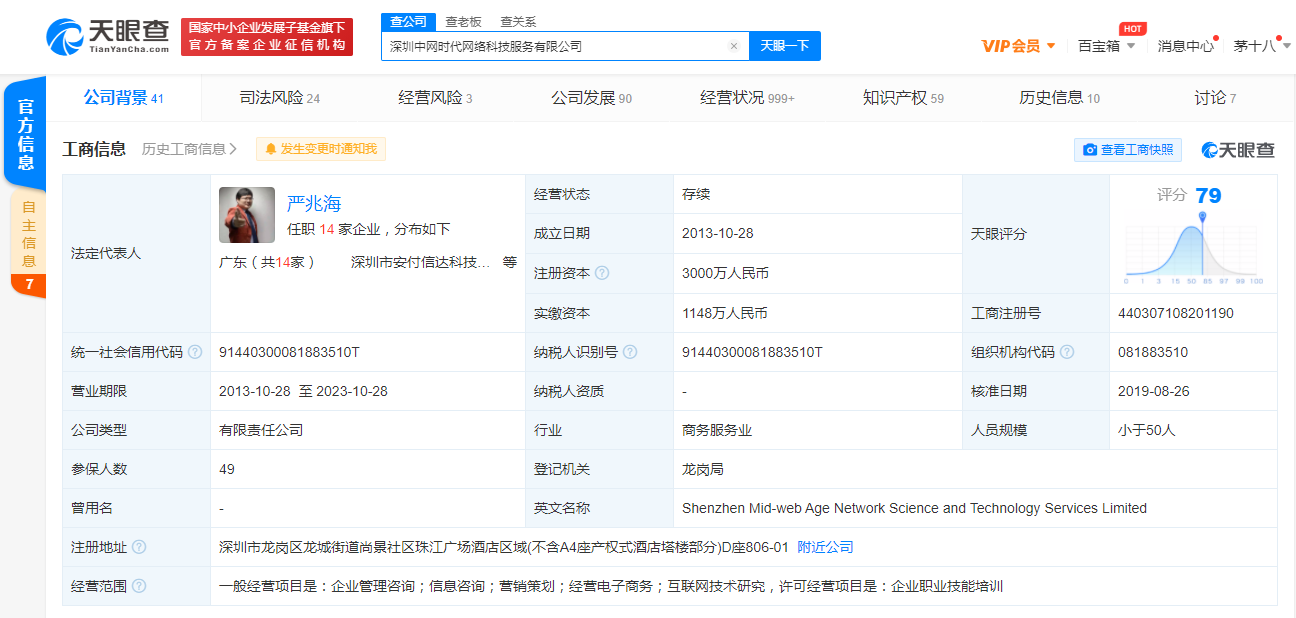Click help icon beside 注册资本
The image size is (1296, 618).
point(602,273)
